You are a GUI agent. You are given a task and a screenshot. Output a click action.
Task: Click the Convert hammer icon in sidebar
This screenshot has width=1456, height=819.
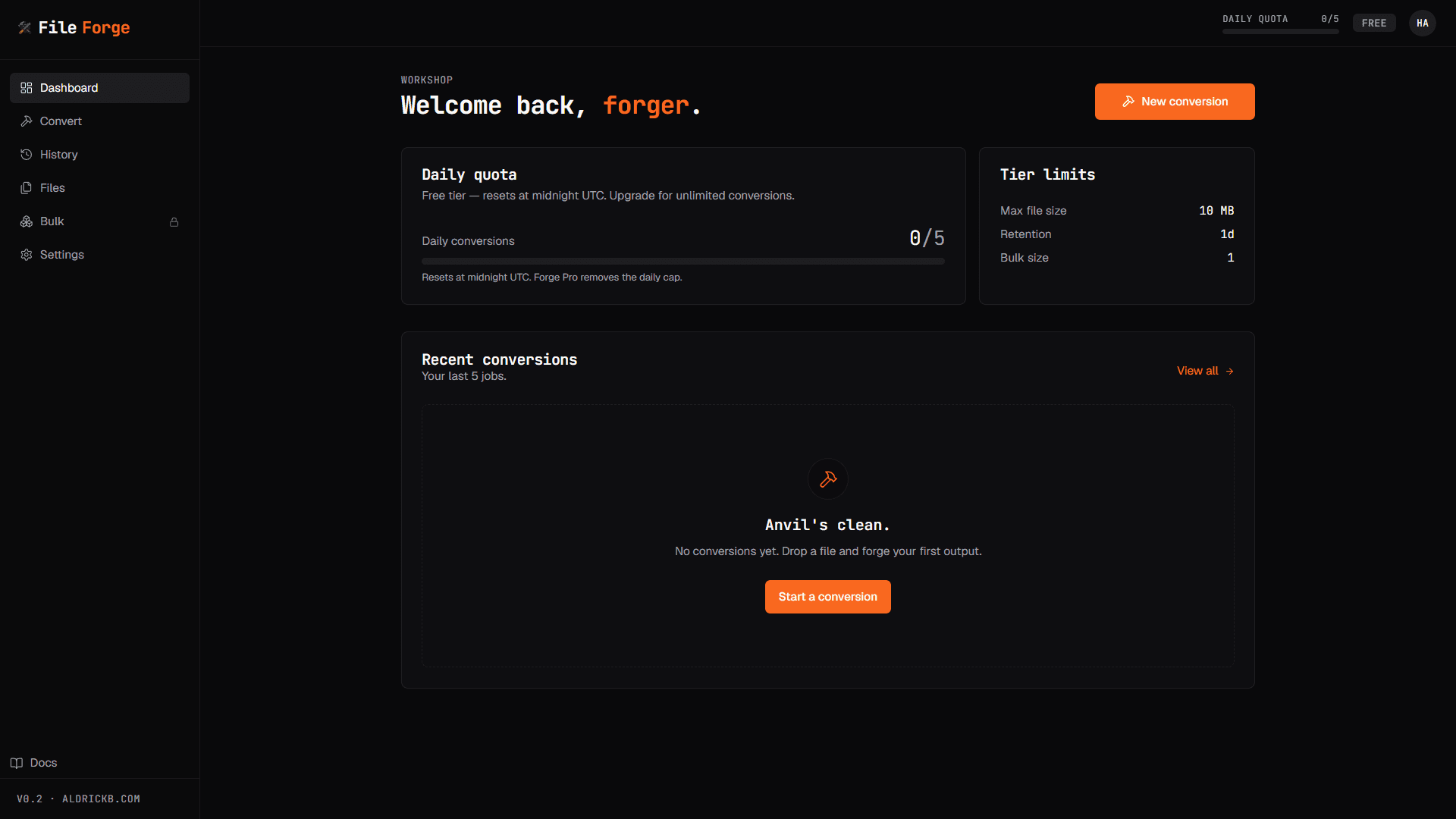pos(27,121)
